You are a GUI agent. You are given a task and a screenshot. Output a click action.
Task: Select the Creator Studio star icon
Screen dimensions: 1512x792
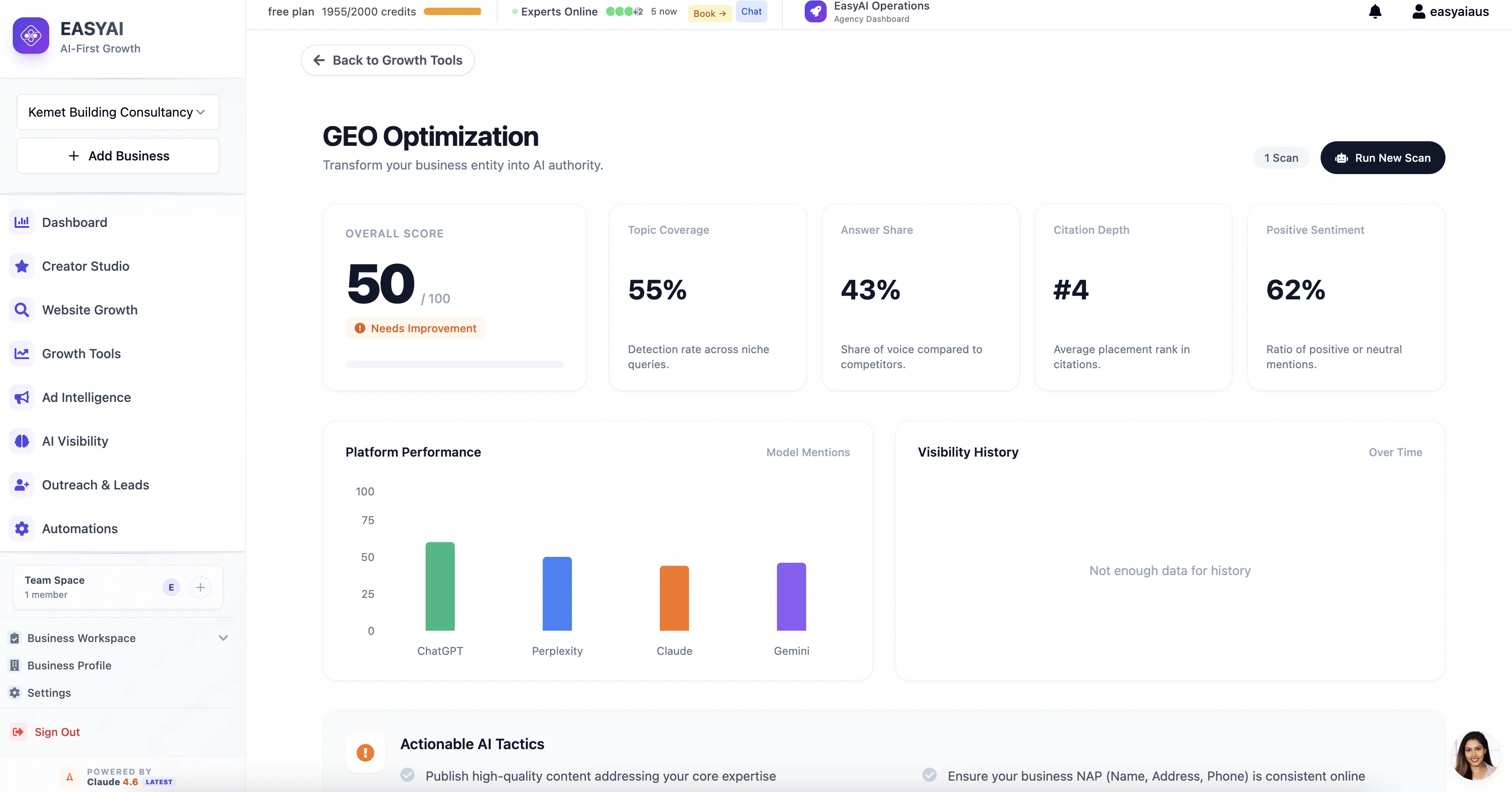click(x=22, y=266)
